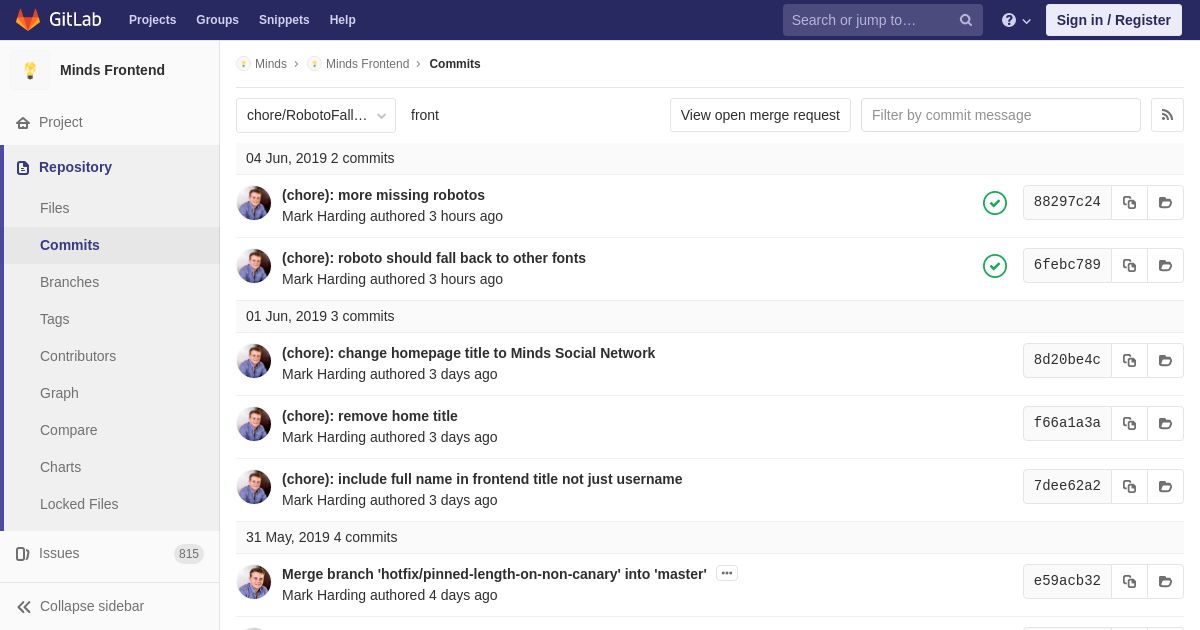Open commit 'roboto should fall back to other fonts'
The height and width of the screenshot is (630, 1200).
point(434,258)
